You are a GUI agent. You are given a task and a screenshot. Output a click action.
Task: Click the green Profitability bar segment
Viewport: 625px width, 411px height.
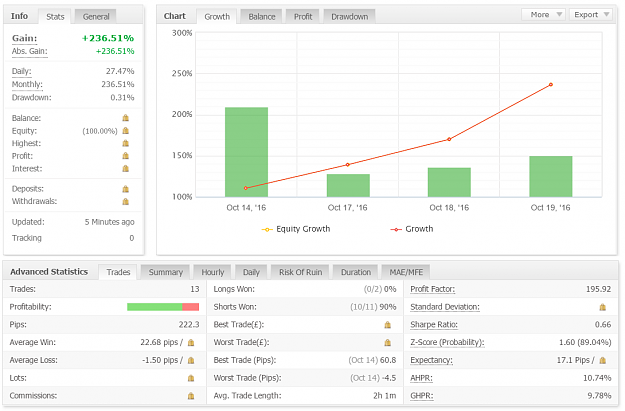(155, 307)
